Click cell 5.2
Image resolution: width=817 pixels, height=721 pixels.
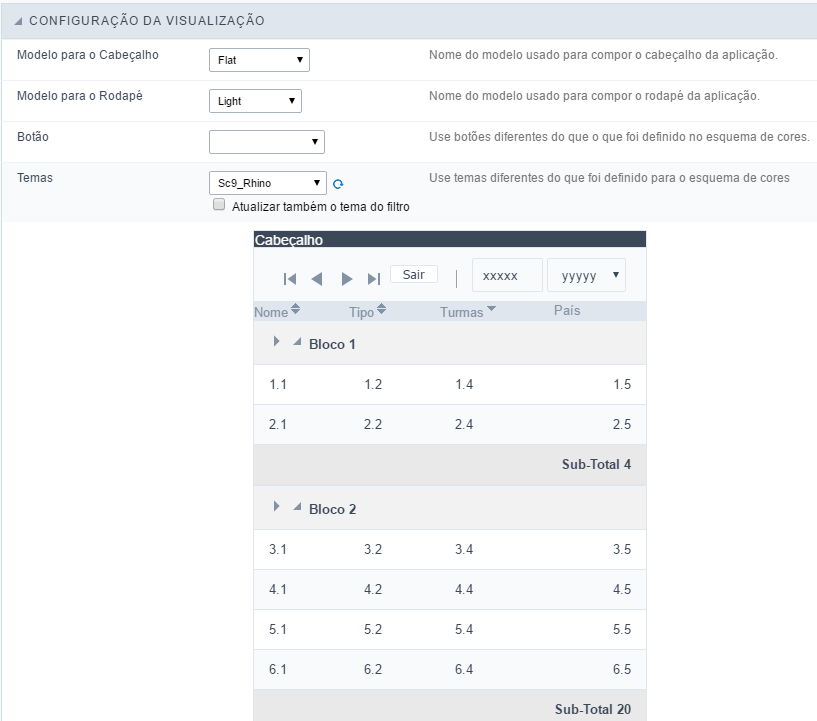(373, 630)
